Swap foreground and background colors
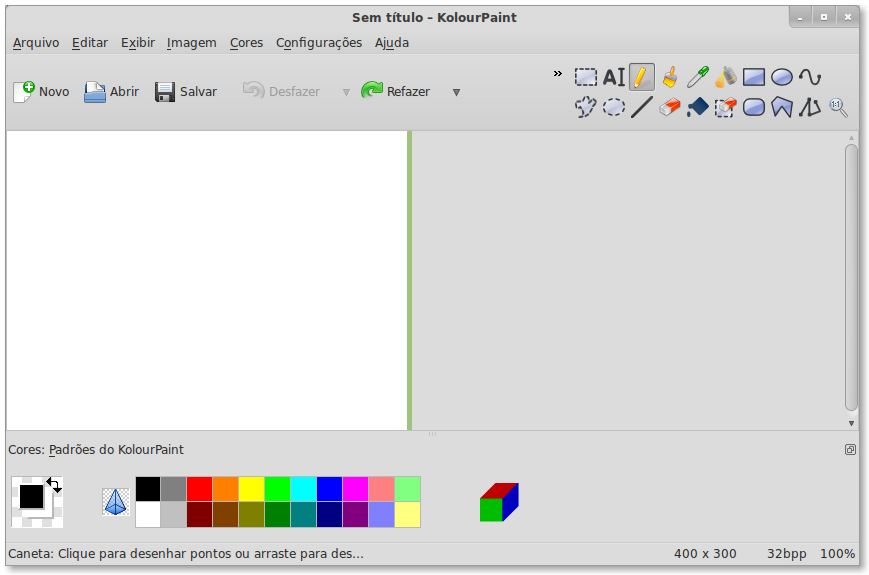 coord(54,485)
